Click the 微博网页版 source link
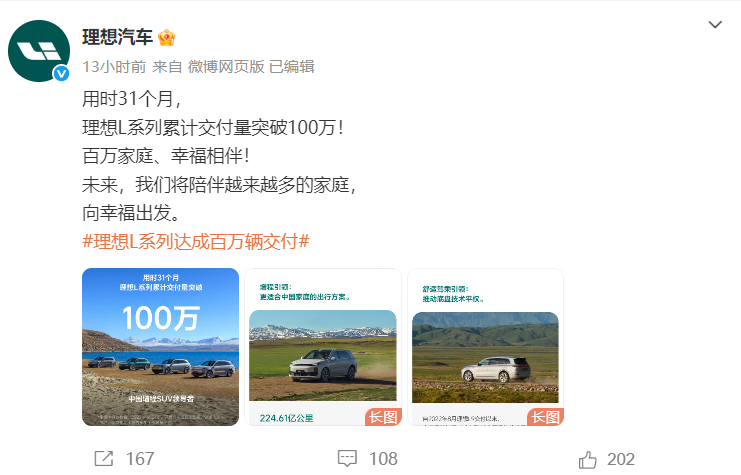Screen dimensions: 741x475 (226, 67)
